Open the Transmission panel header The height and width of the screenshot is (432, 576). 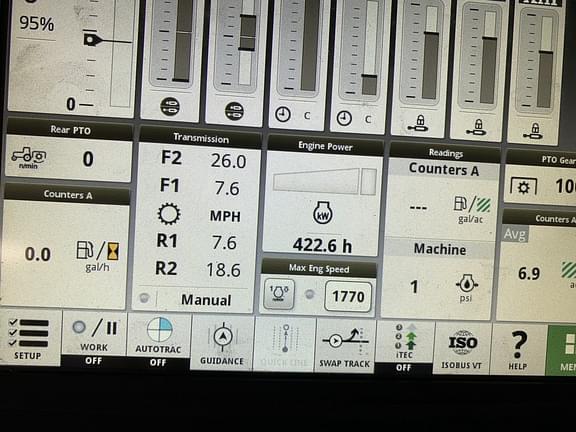coord(201,138)
